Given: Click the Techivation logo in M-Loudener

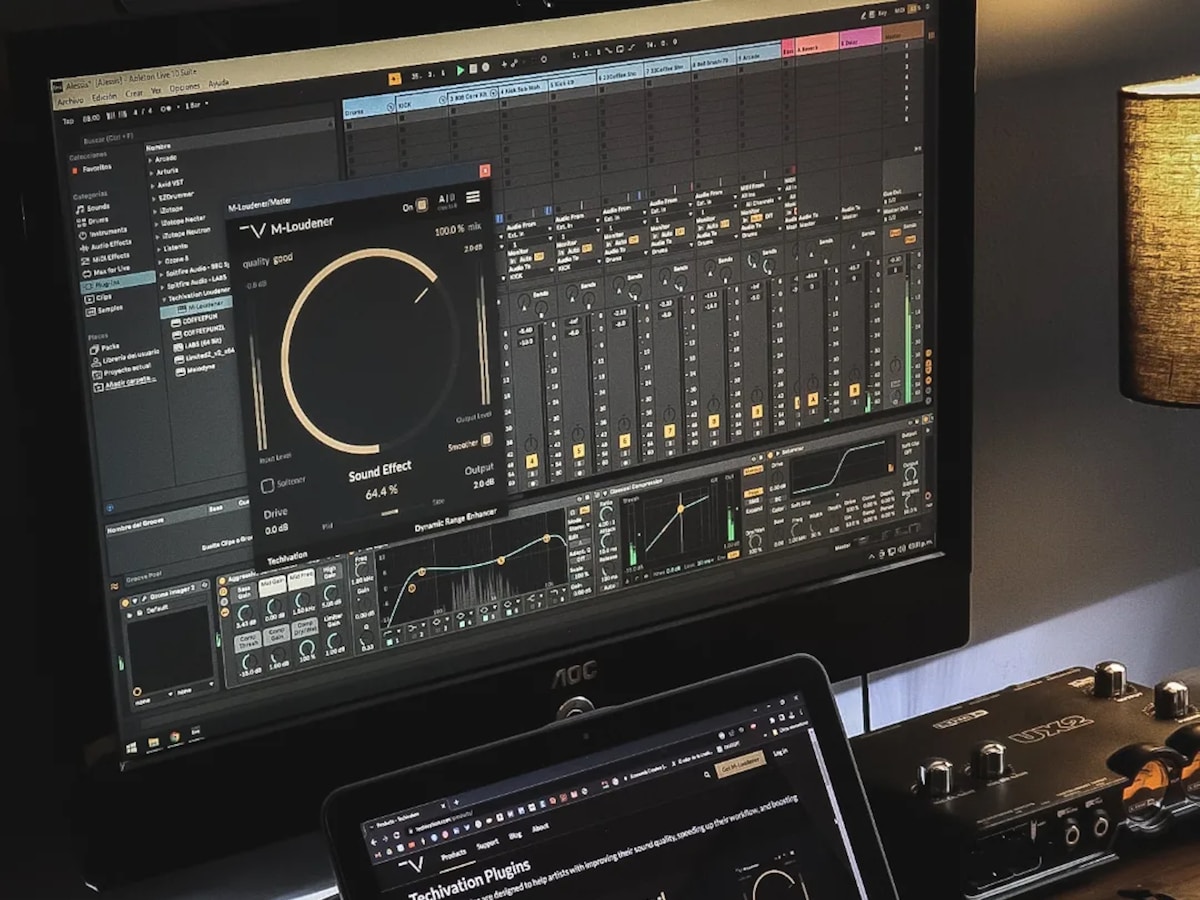Looking at the screenshot, I should pyautogui.click(x=252, y=230).
